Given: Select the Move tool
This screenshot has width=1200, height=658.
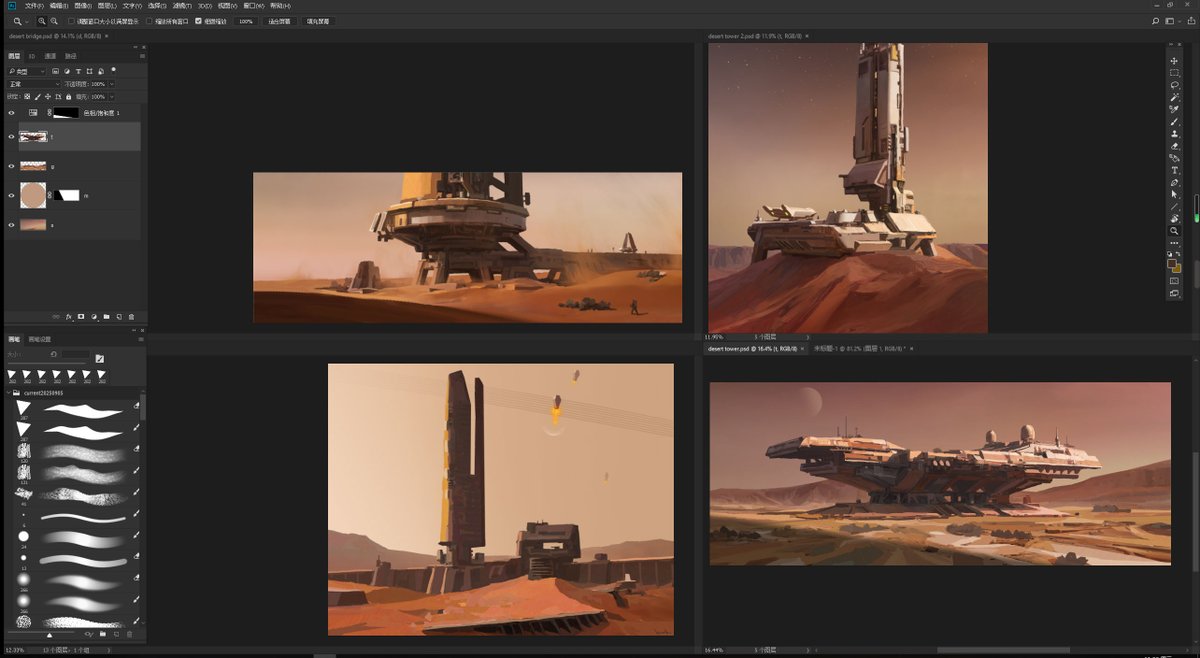Looking at the screenshot, I should [1174, 61].
